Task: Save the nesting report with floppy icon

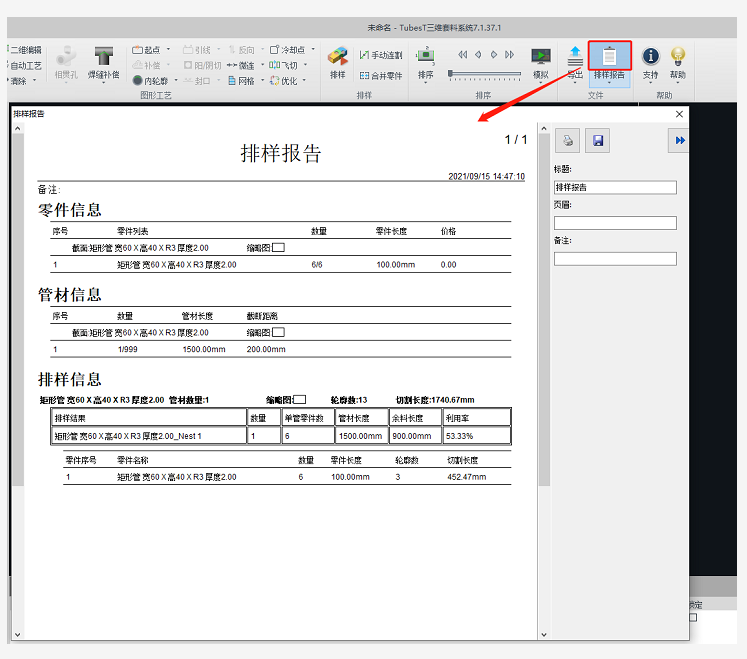Action: click(x=597, y=141)
